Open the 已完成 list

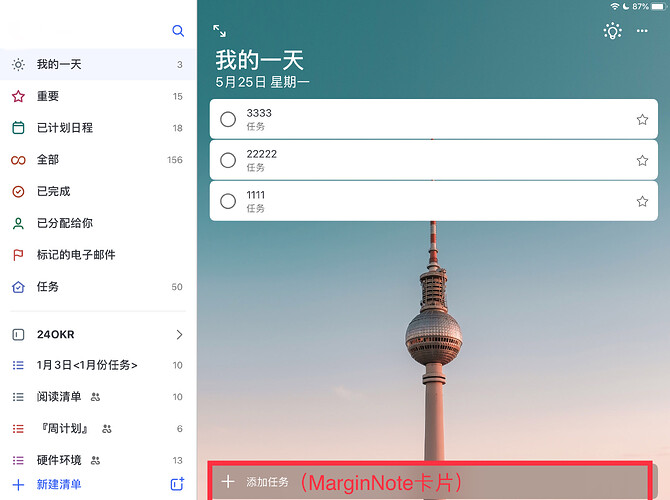pyautogui.click(x=98, y=191)
